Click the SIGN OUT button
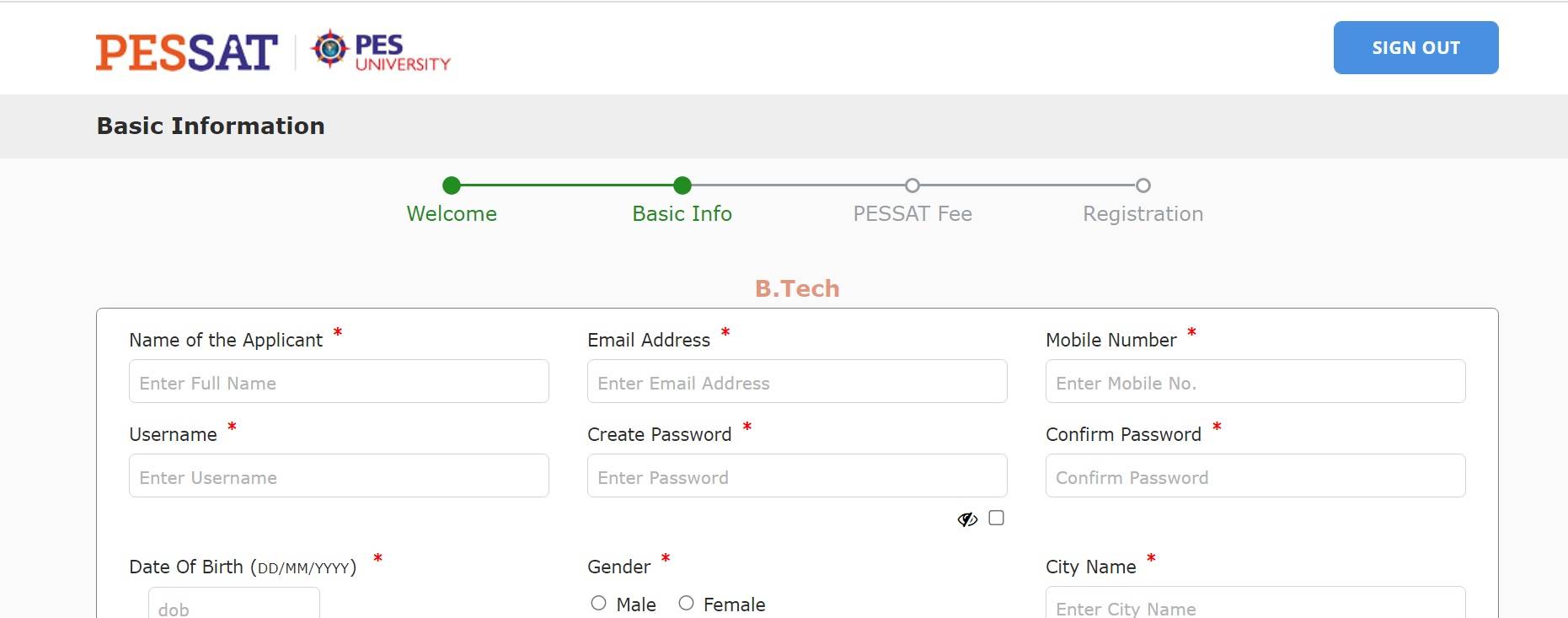Viewport: 1568px width, 618px height. coord(1415,48)
